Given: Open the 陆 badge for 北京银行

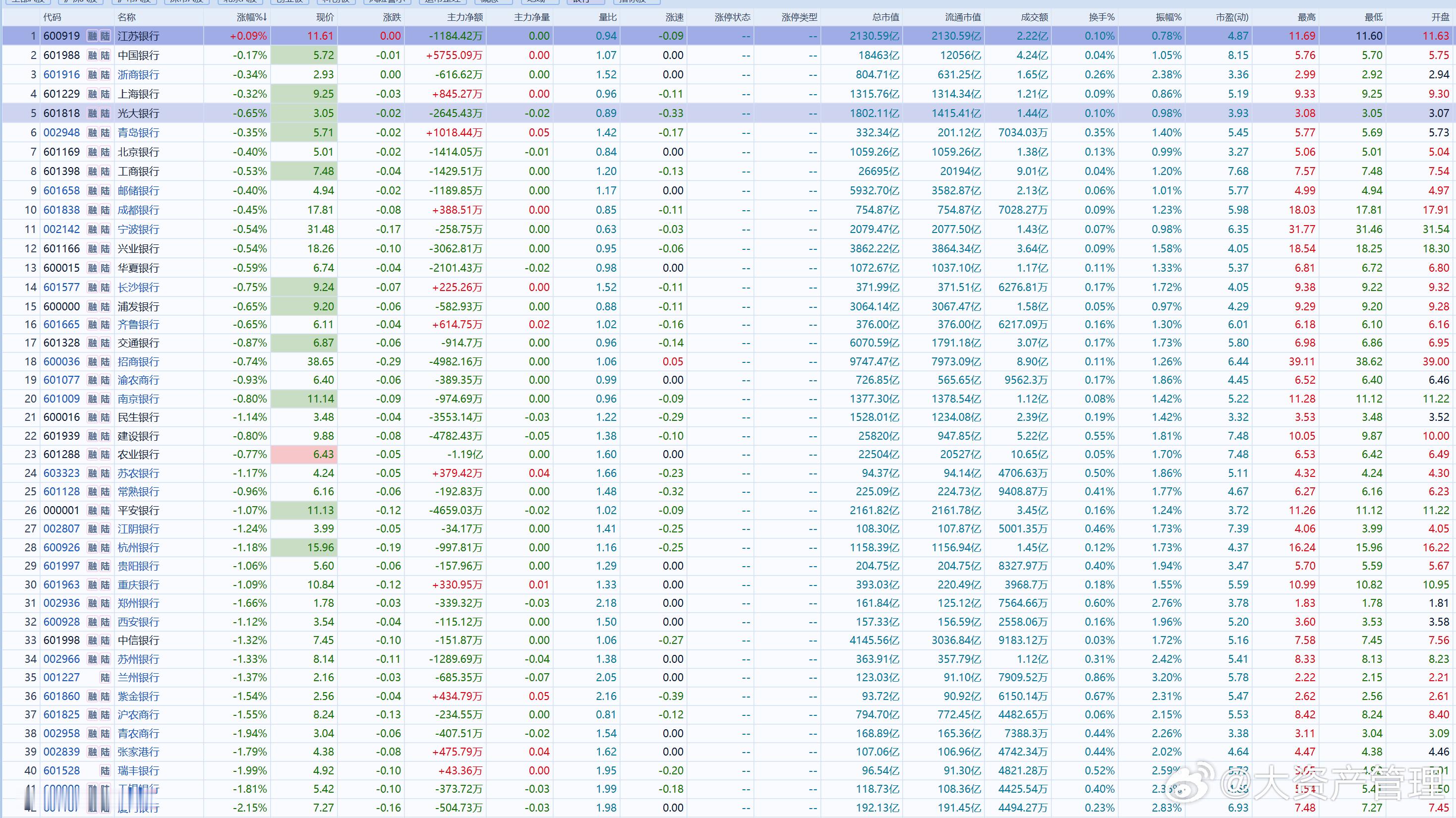Looking at the screenshot, I should pos(105,152).
